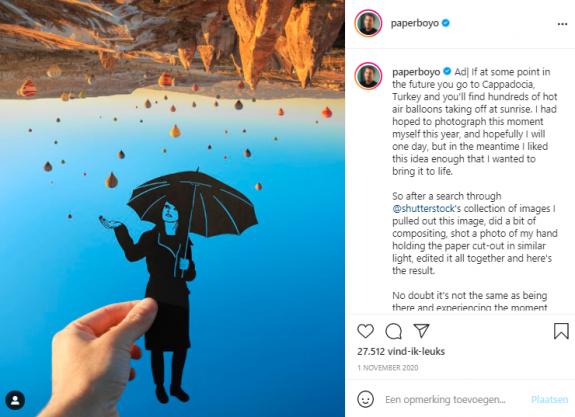Open paperboyo username in post header
Viewport: 575px width, 417px height.
[x=414, y=23]
